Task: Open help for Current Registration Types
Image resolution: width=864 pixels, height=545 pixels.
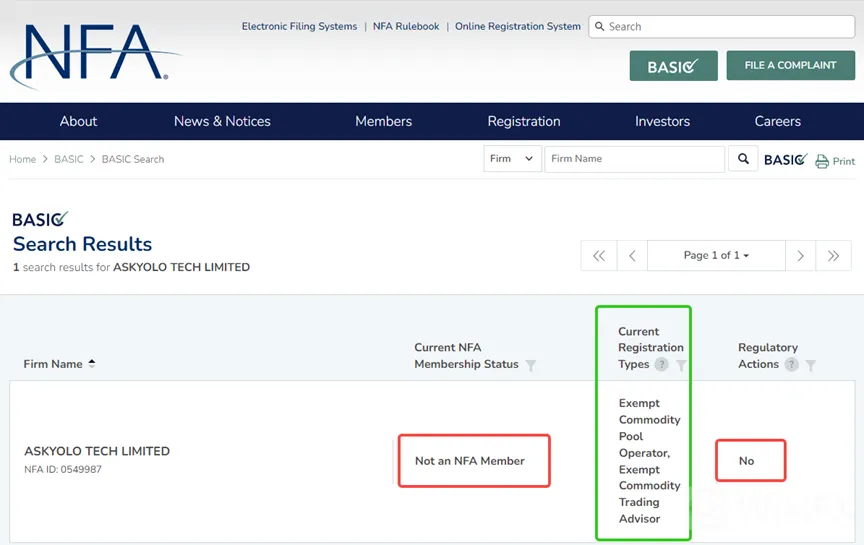Action: [661, 364]
